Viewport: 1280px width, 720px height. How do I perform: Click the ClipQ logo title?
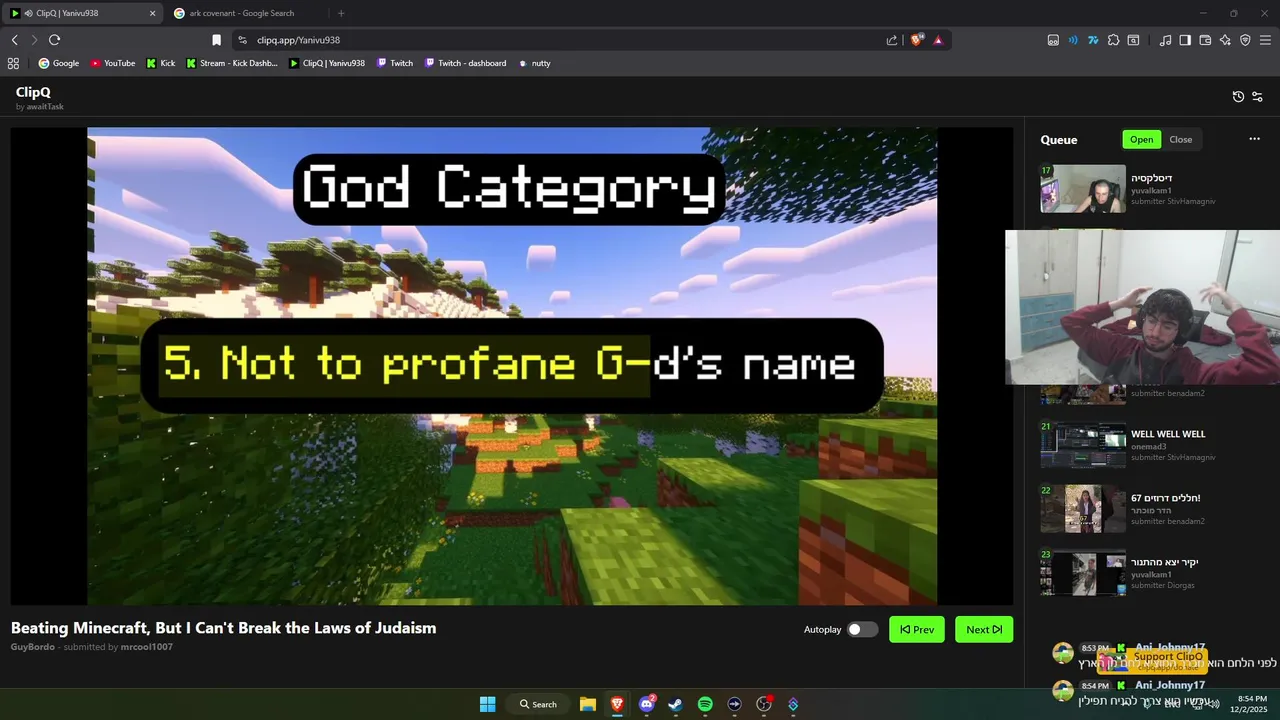pos(33,92)
